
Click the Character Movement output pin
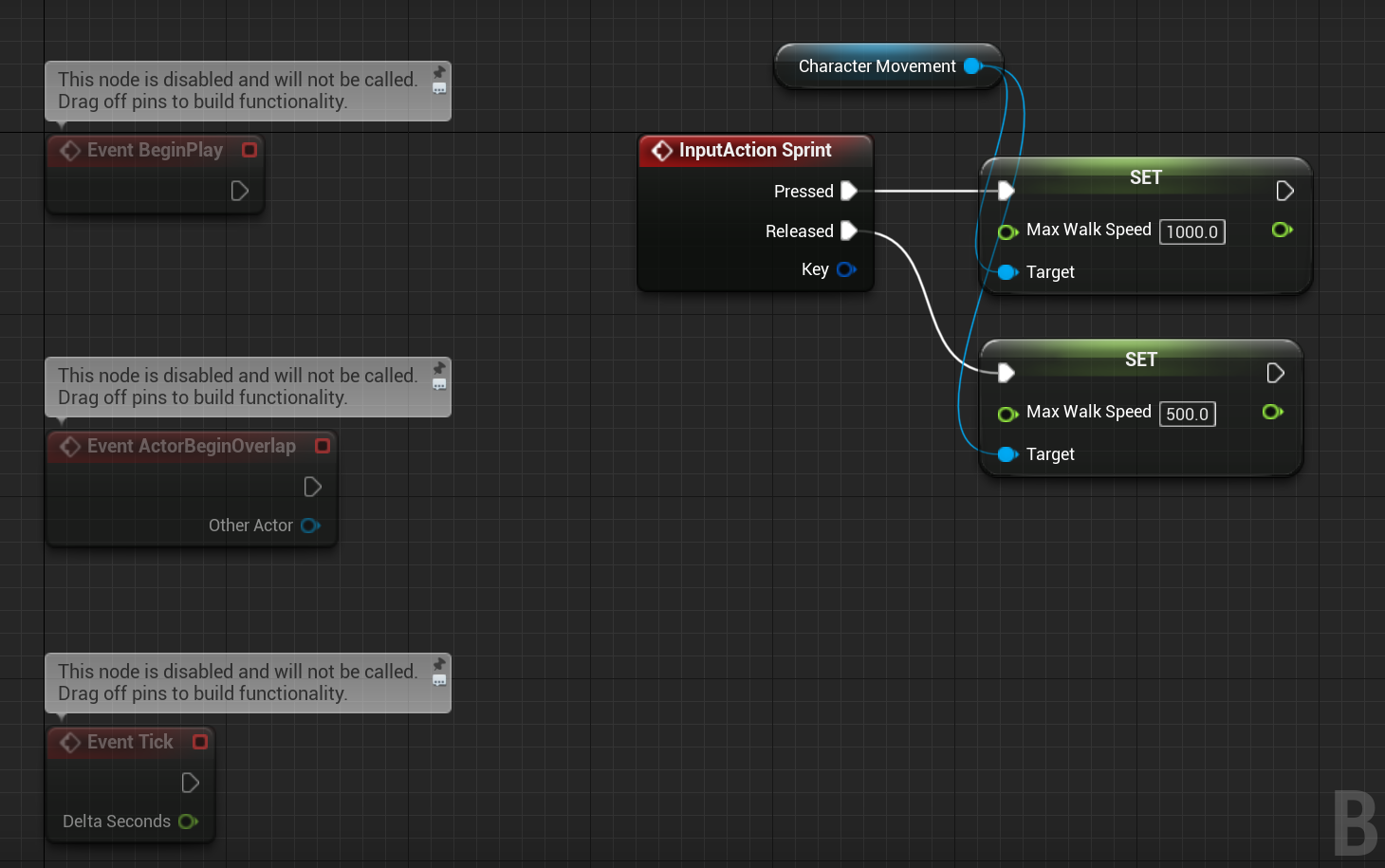[x=971, y=65]
